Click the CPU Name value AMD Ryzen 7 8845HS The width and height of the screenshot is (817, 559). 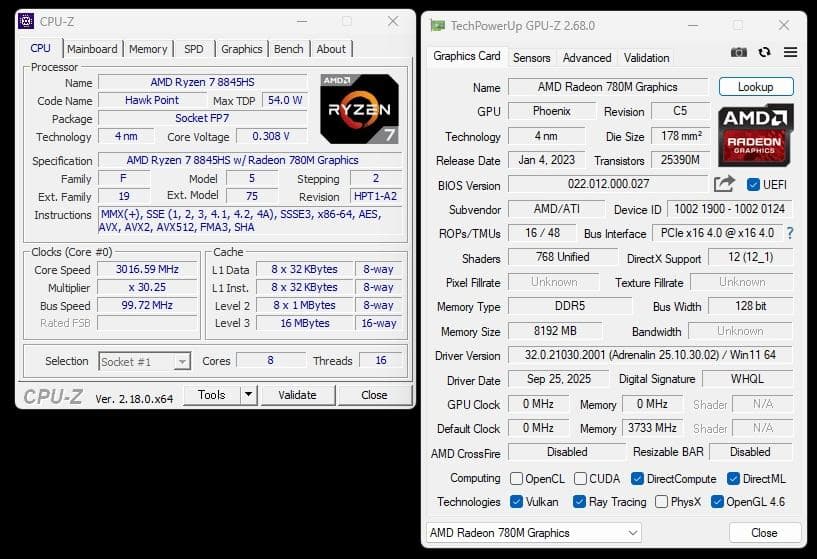pos(202,82)
